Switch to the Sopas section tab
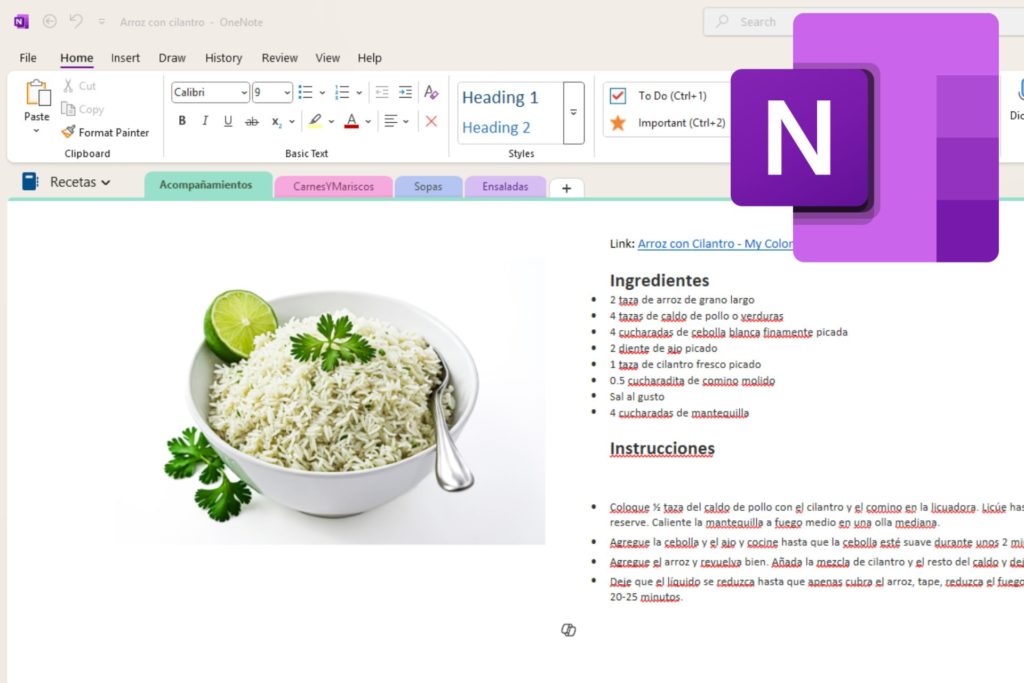Image resolution: width=1024 pixels, height=683 pixels. (428, 187)
